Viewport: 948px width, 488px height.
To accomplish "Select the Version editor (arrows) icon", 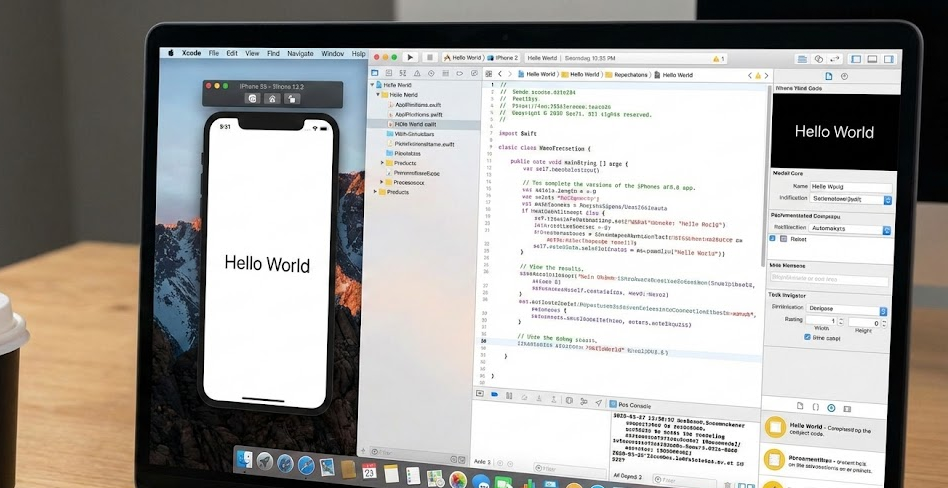I will pyautogui.click(x=835, y=59).
